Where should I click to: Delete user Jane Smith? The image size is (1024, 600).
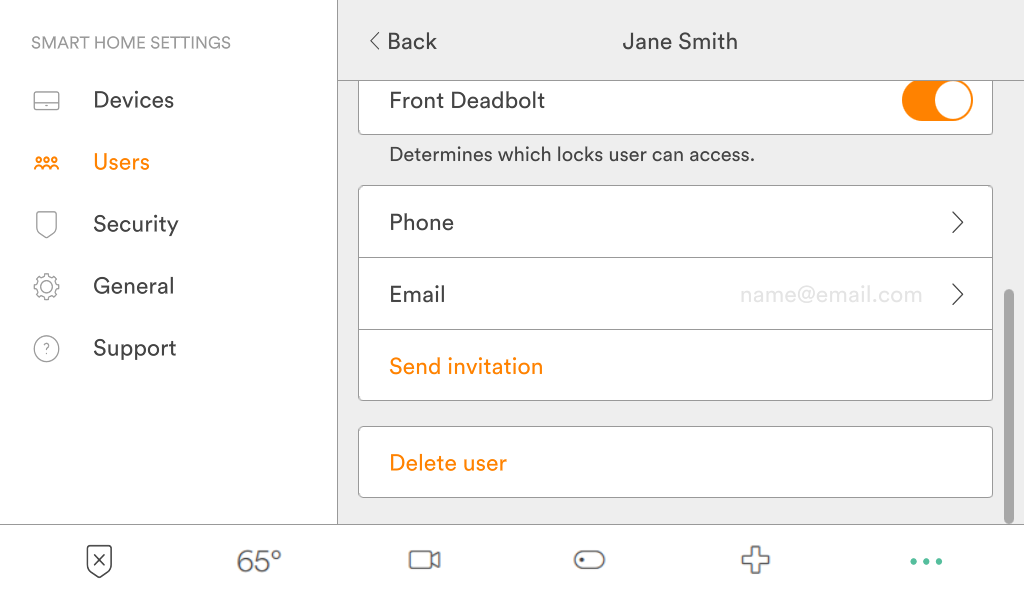pos(448,462)
